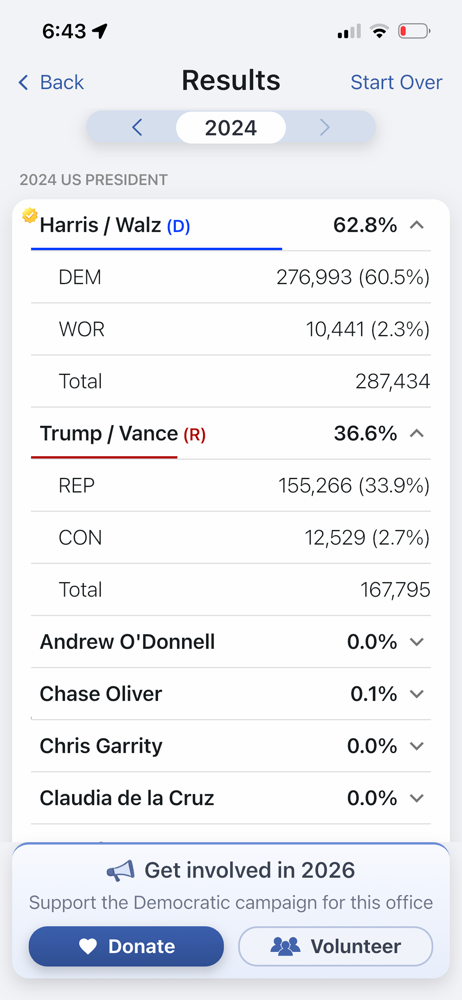Screen dimensions: 462x1000
Task: Tap Start Over link
Action: click(x=396, y=82)
